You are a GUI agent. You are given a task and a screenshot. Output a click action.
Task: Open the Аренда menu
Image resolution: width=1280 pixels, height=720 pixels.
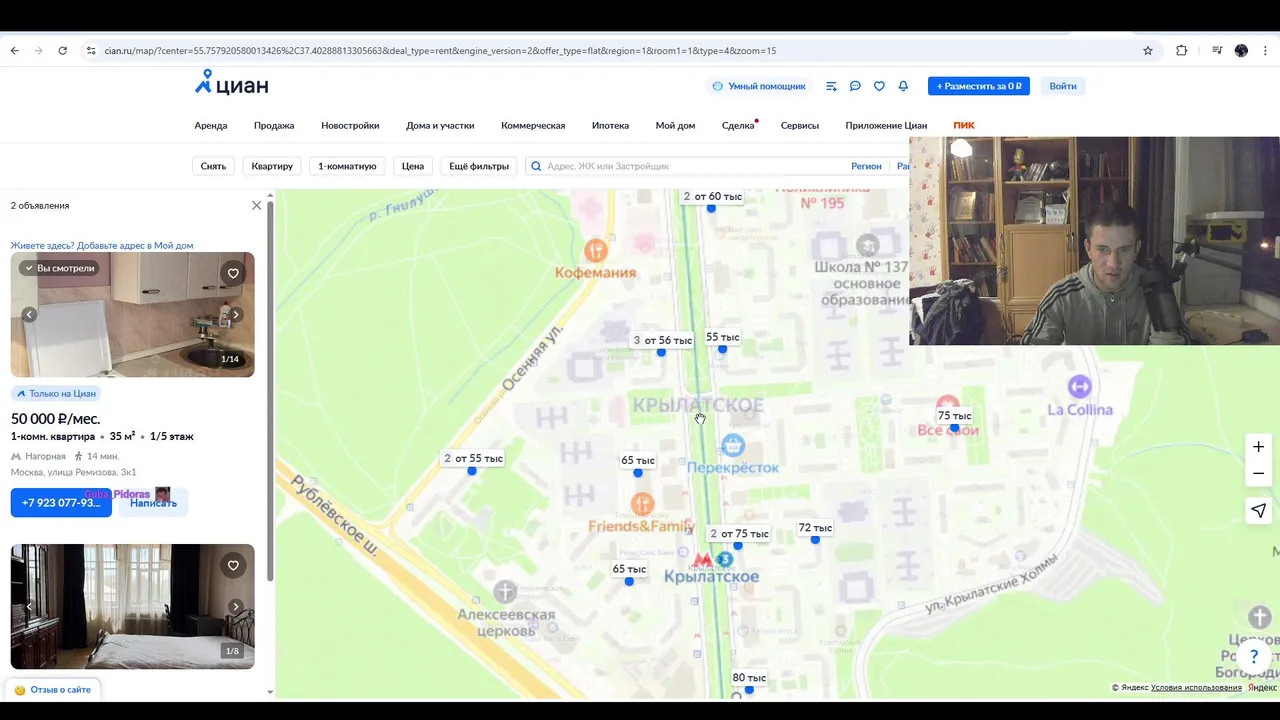[211, 125]
